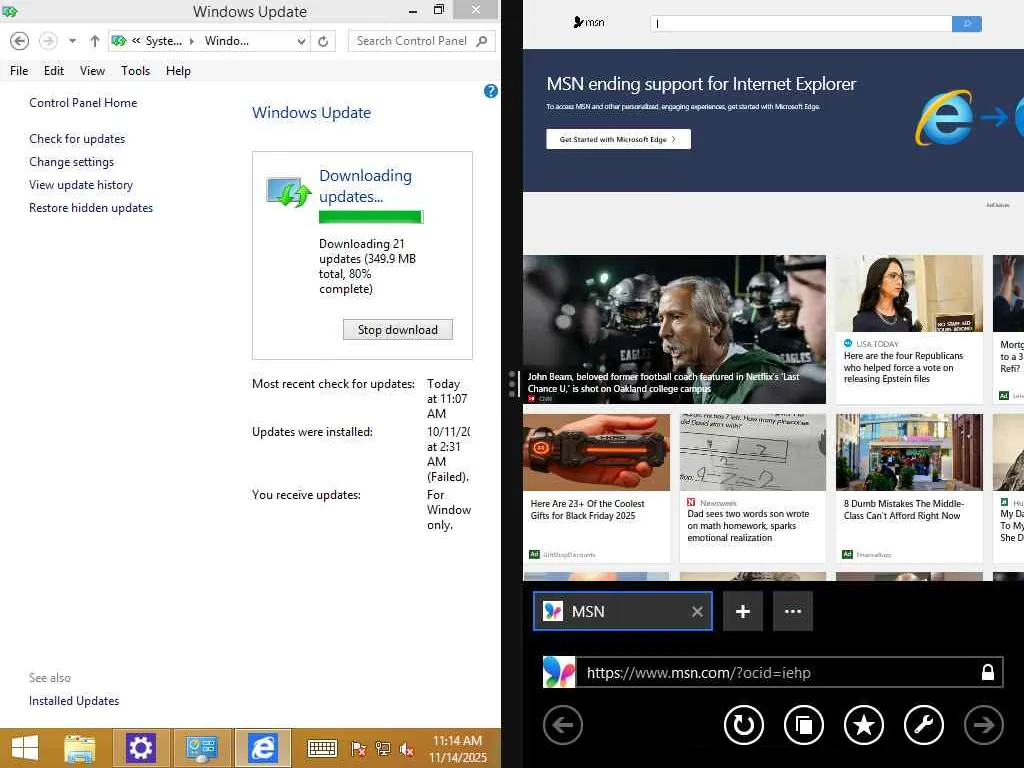
Task: Open a new tab with plus button
Action: tap(743, 611)
